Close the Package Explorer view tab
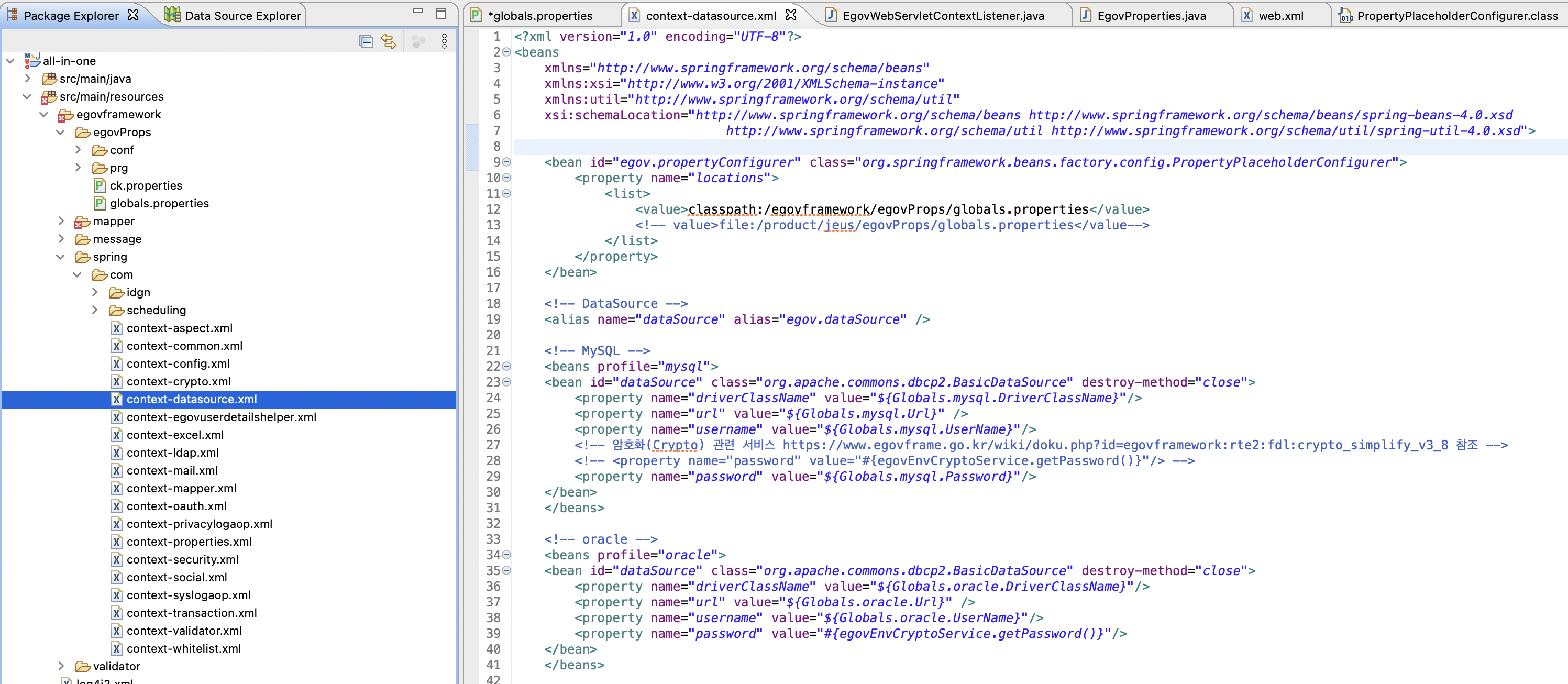The width and height of the screenshot is (1568, 684). 134,15
